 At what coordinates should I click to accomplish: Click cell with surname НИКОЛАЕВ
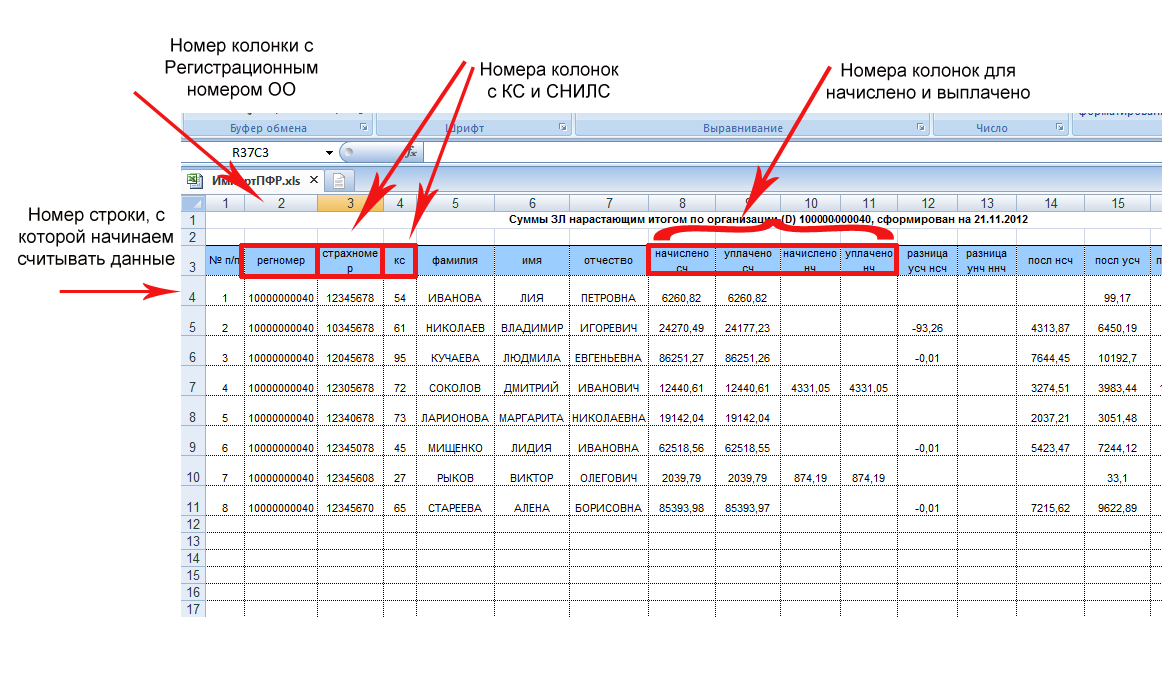pos(455,322)
